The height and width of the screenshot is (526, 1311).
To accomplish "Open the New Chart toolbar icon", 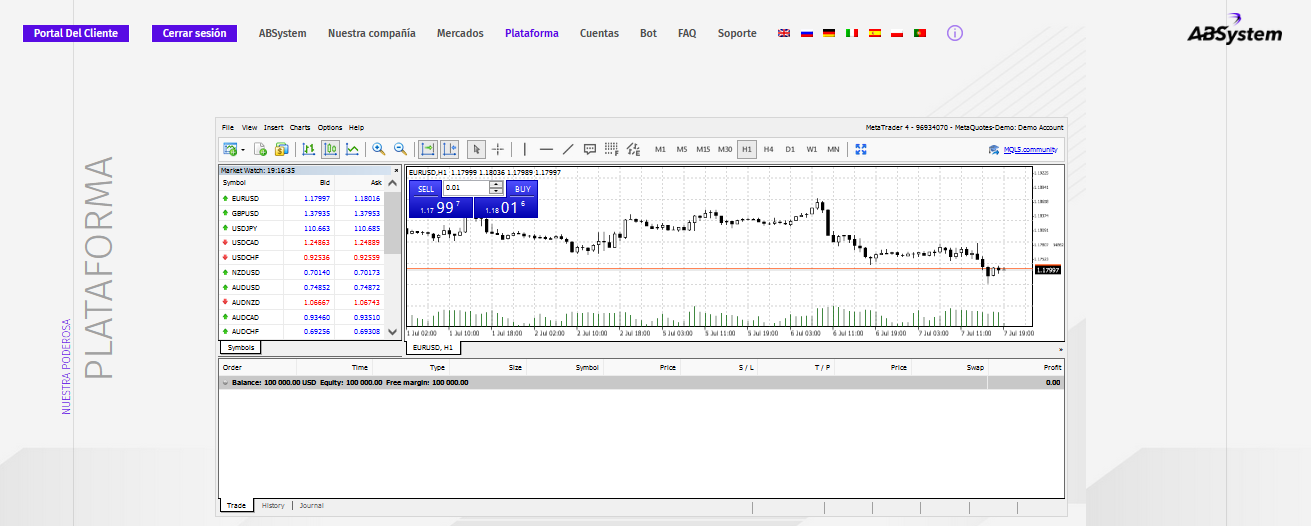I will [230, 149].
